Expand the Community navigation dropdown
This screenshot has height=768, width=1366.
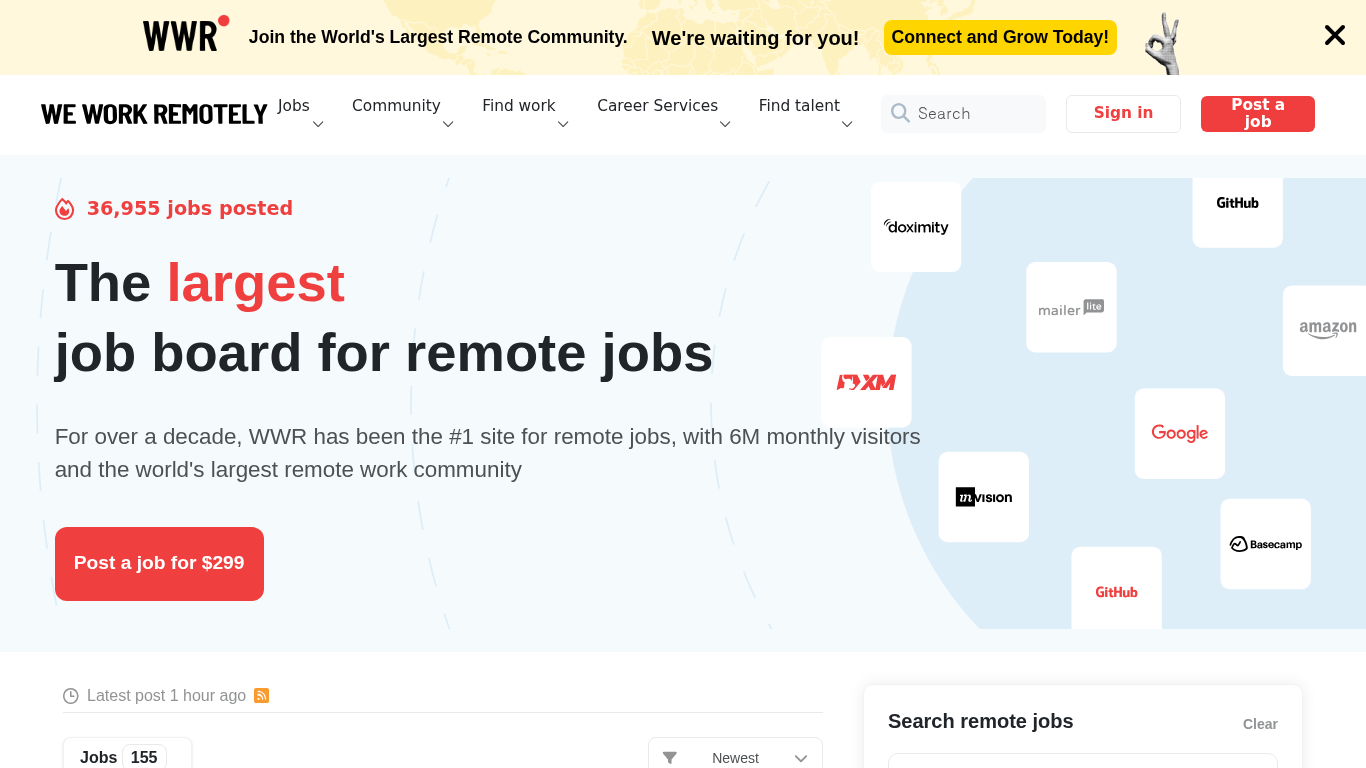click(402, 112)
